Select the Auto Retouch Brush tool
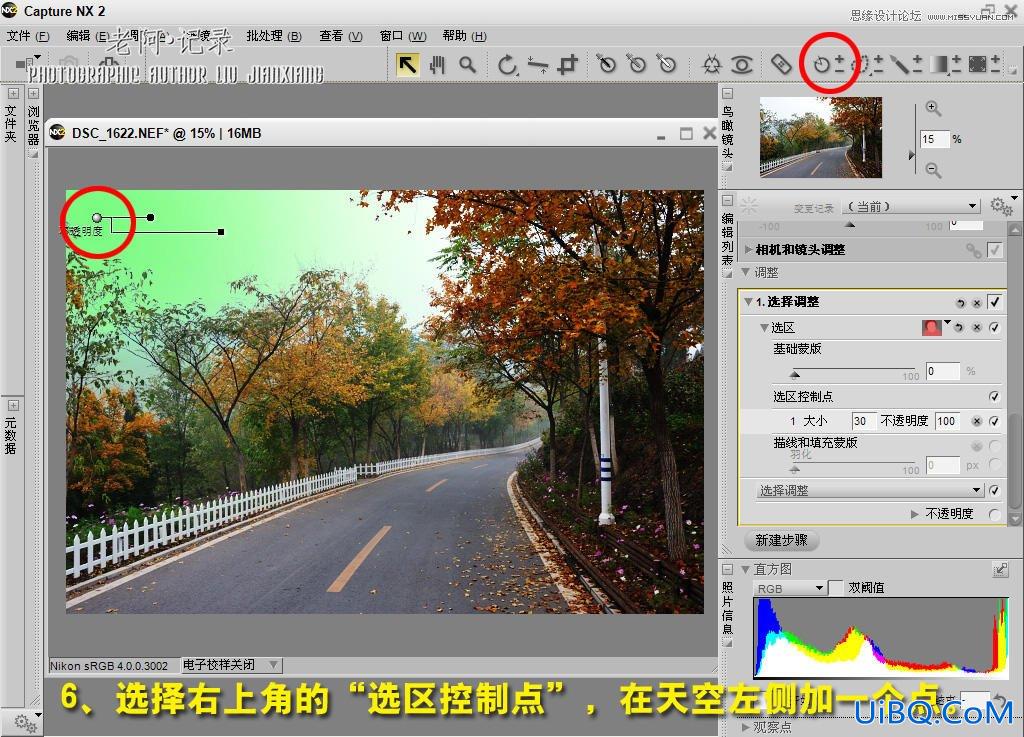The height and width of the screenshot is (737, 1024). [781, 64]
